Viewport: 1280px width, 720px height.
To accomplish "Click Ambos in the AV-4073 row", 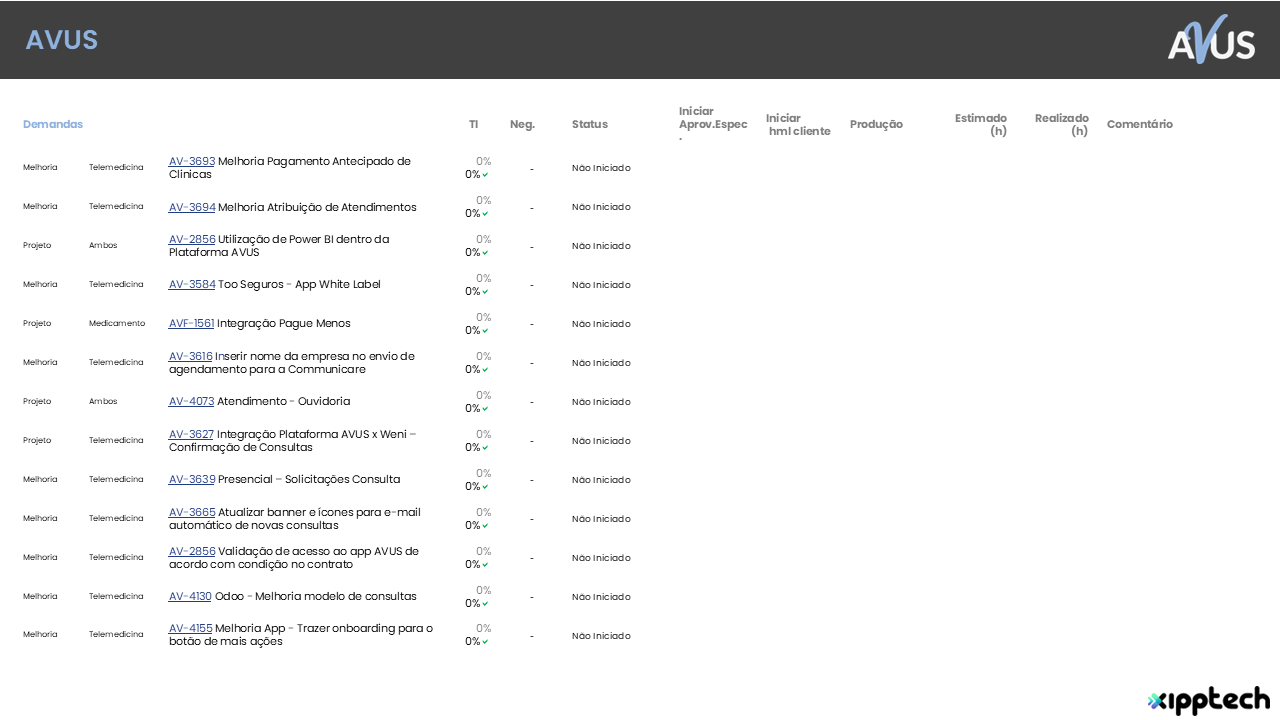I will click(103, 401).
